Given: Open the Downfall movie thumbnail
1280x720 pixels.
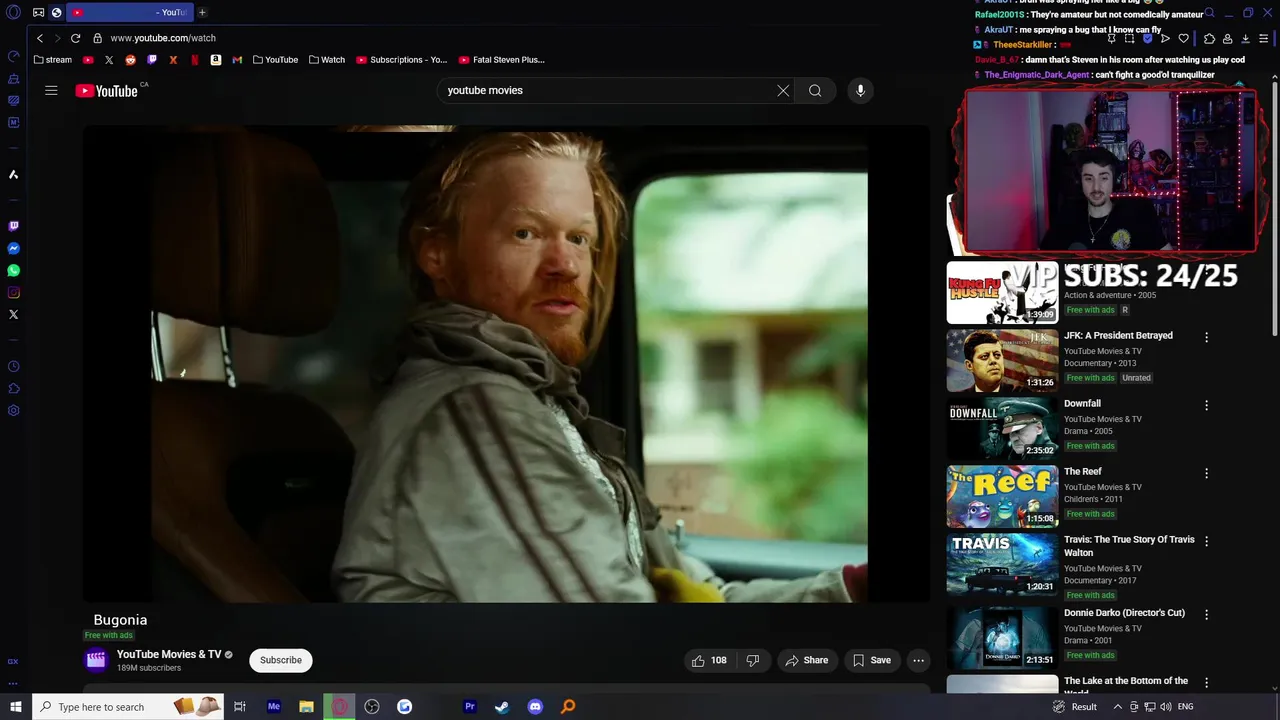Looking at the screenshot, I should pos(1002,428).
